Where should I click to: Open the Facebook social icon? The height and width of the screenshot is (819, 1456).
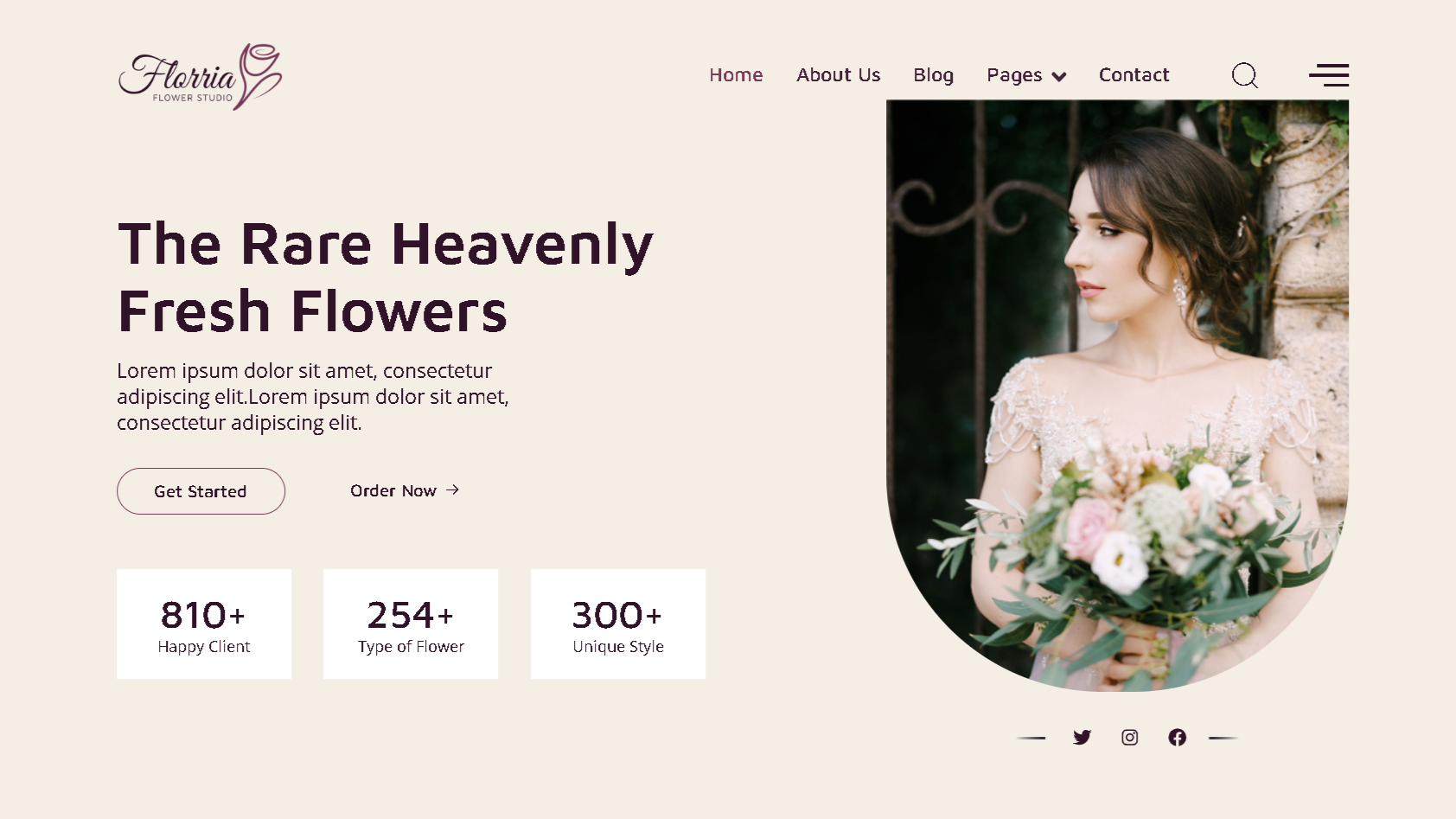pyautogui.click(x=1177, y=737)
